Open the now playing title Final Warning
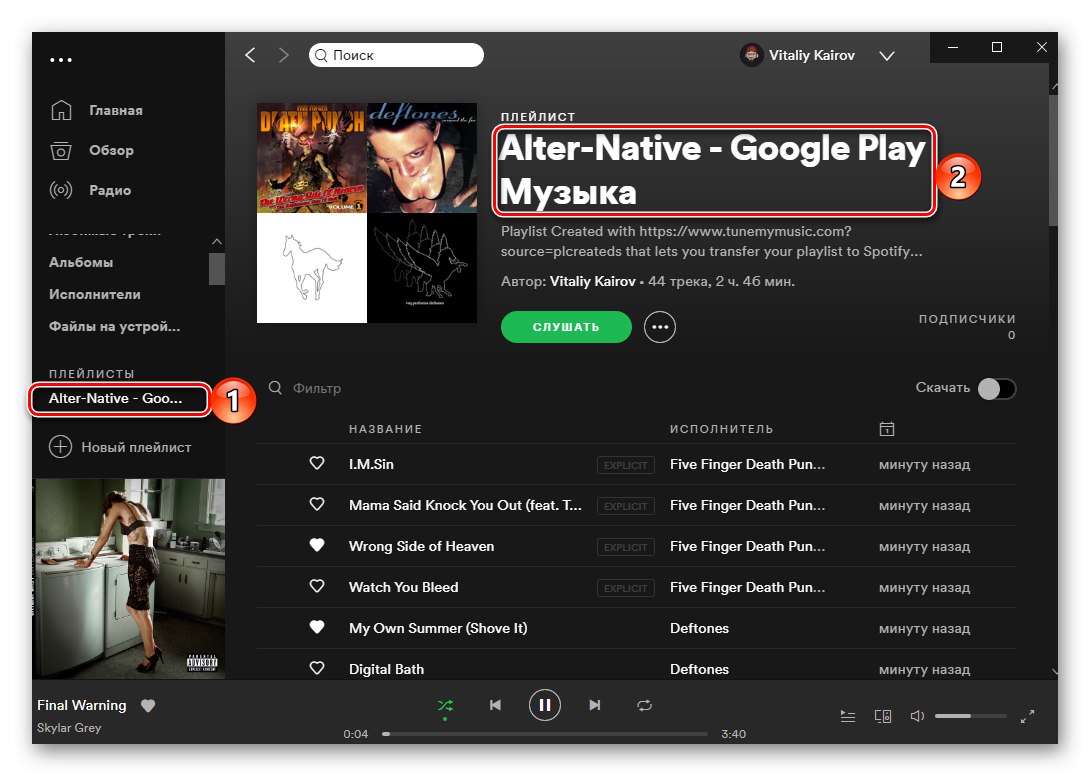Image resolution: width=1090 pixels, height=776 pixels. click(x=81, y=705)
